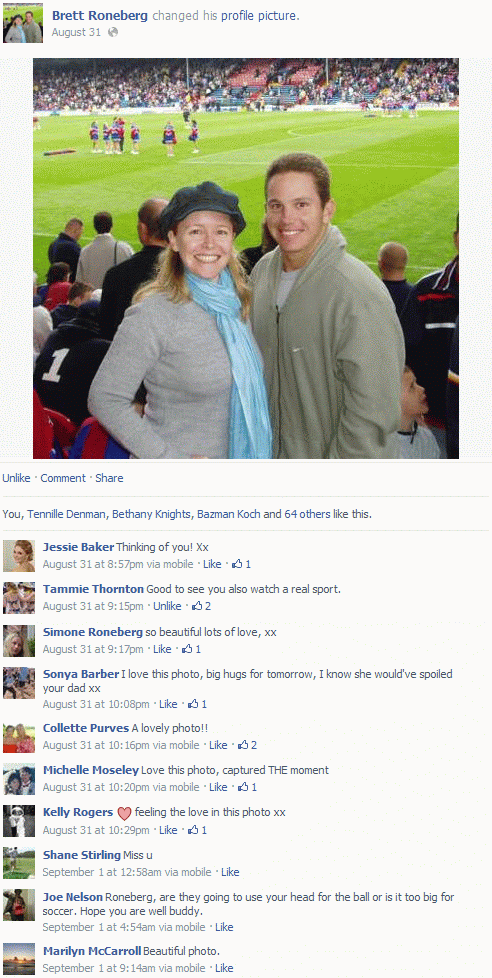Open the large stadium photo
The width and height of the screenshot is (492, 978).
pos(246,258)
